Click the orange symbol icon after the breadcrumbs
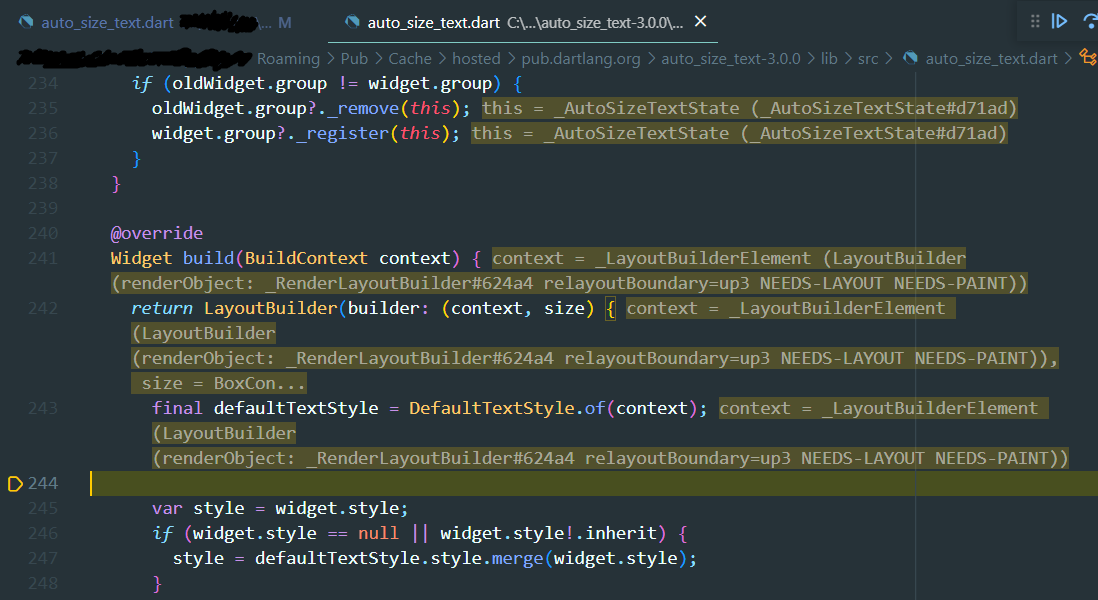 (1086, 59)
